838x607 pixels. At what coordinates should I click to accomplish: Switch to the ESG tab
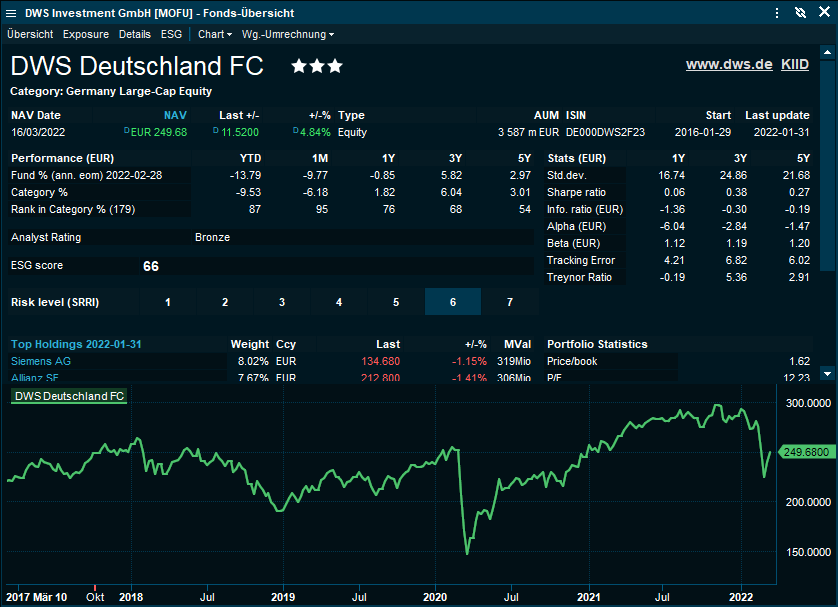172,34
